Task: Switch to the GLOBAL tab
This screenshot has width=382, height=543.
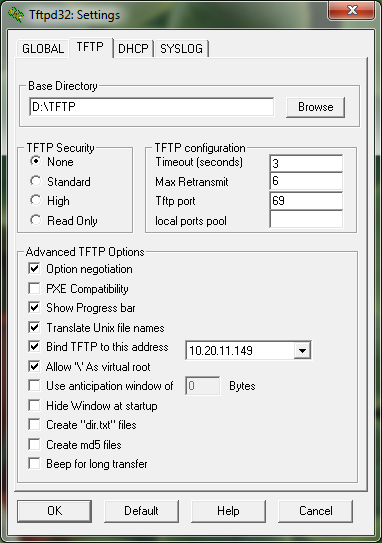Action: pyautogui.click(x=43, y=48)
